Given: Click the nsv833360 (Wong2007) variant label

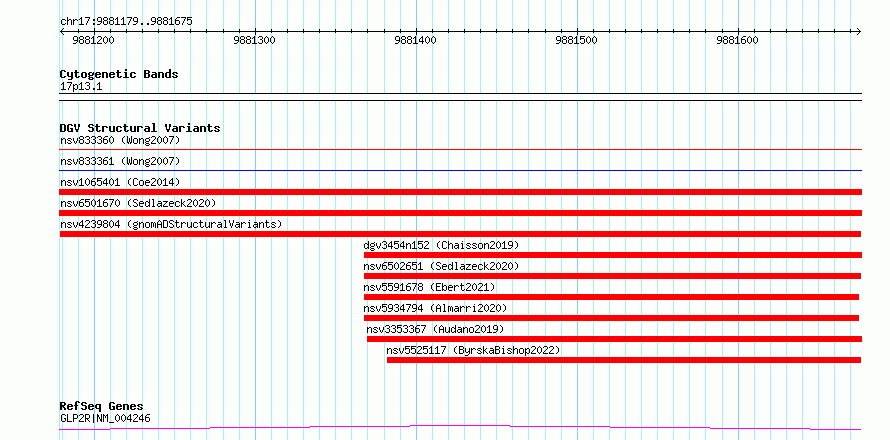Looking at the screenshot, I should (x=120, y=140).
